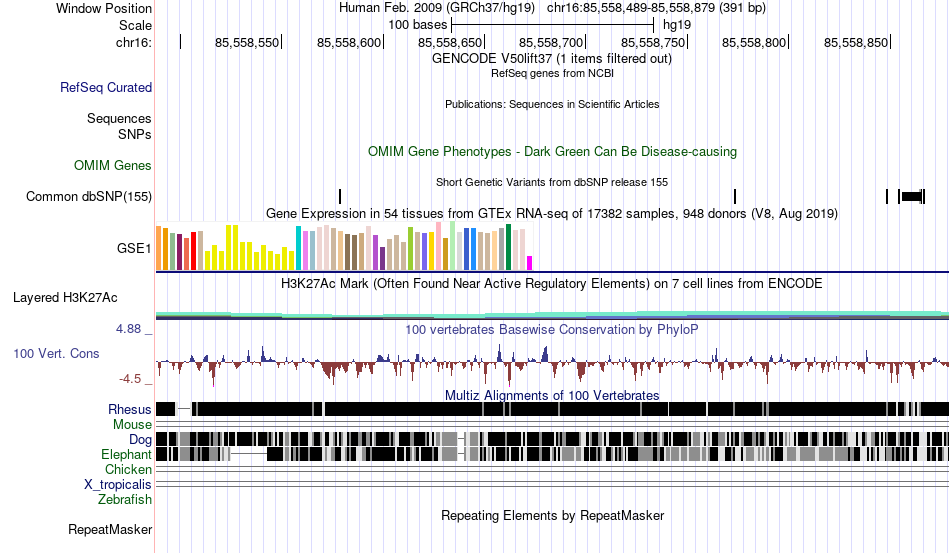Select the Common dbSNP(155) track label
Viewport: 950px width, 553px height.
88,196
